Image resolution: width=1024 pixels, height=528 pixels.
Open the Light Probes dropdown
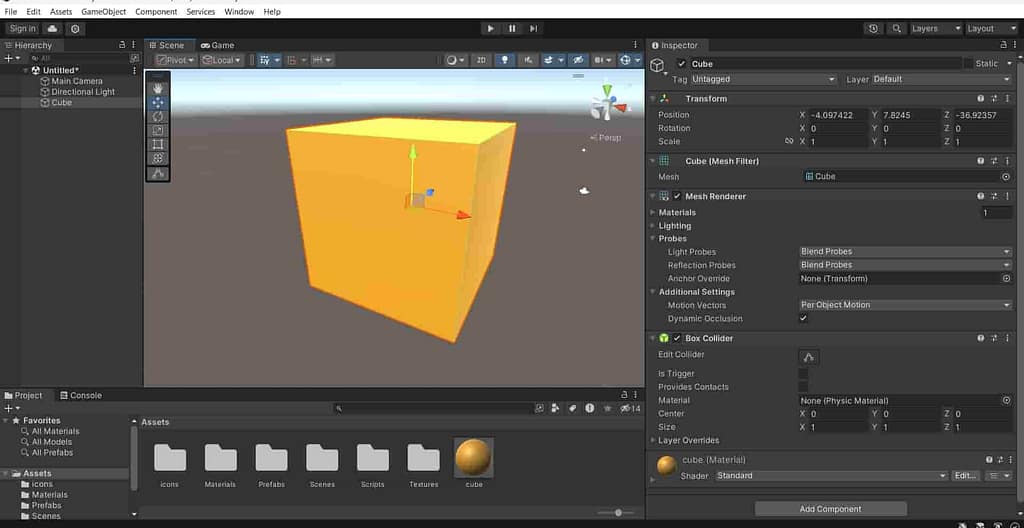(x=905, y=252)
